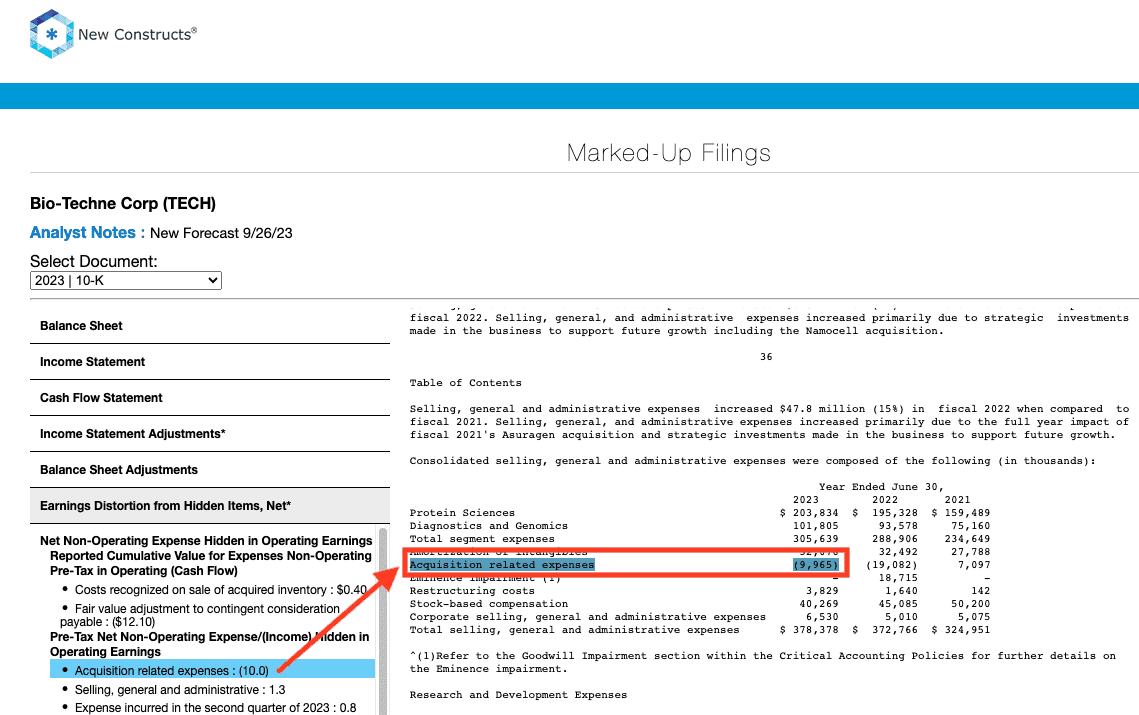Click the Stock-based compensation row label
The image size is (1139, 715).
(489, 604)
